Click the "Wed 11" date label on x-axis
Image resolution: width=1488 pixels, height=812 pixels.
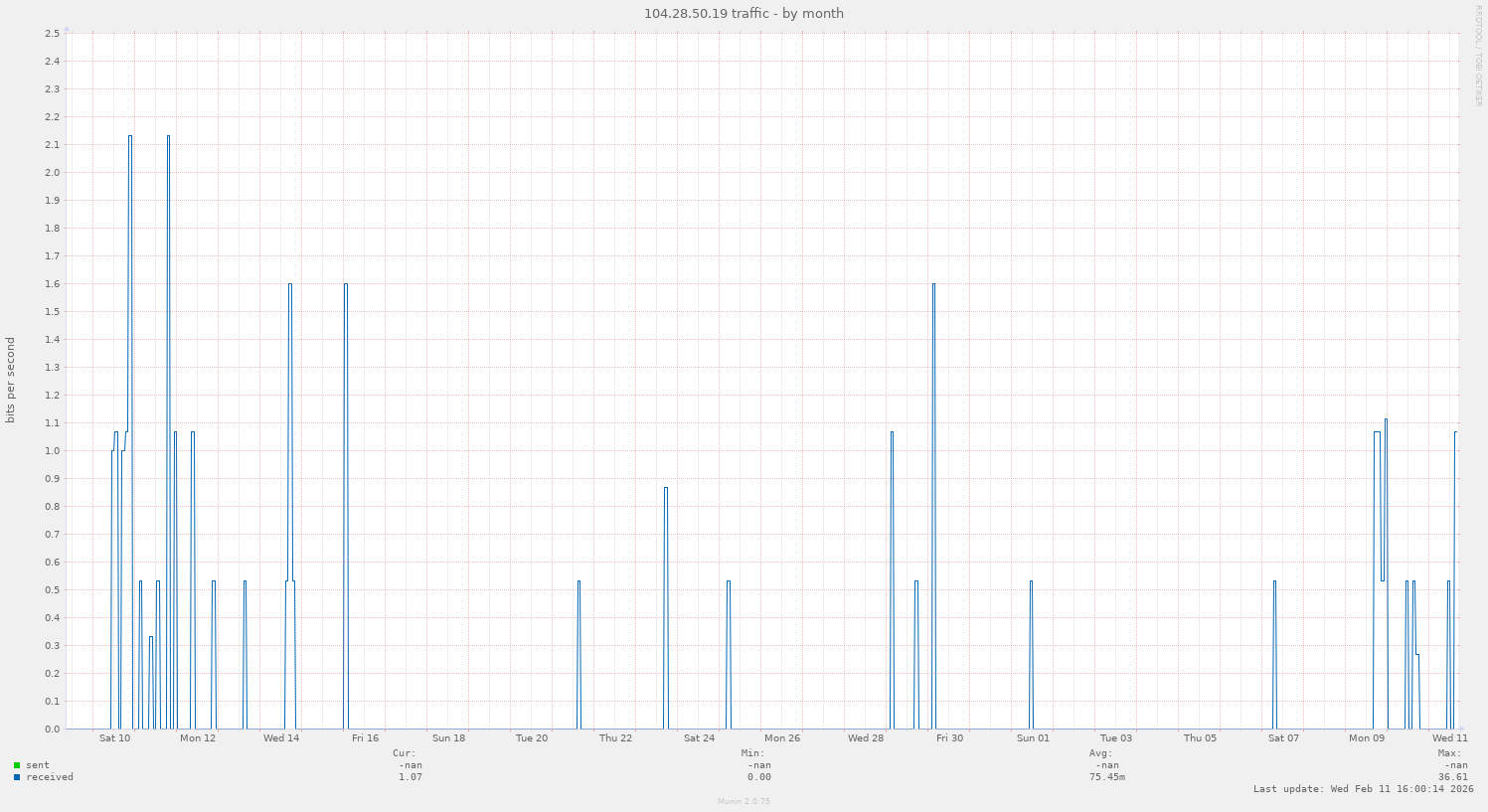coord(1449,737)
